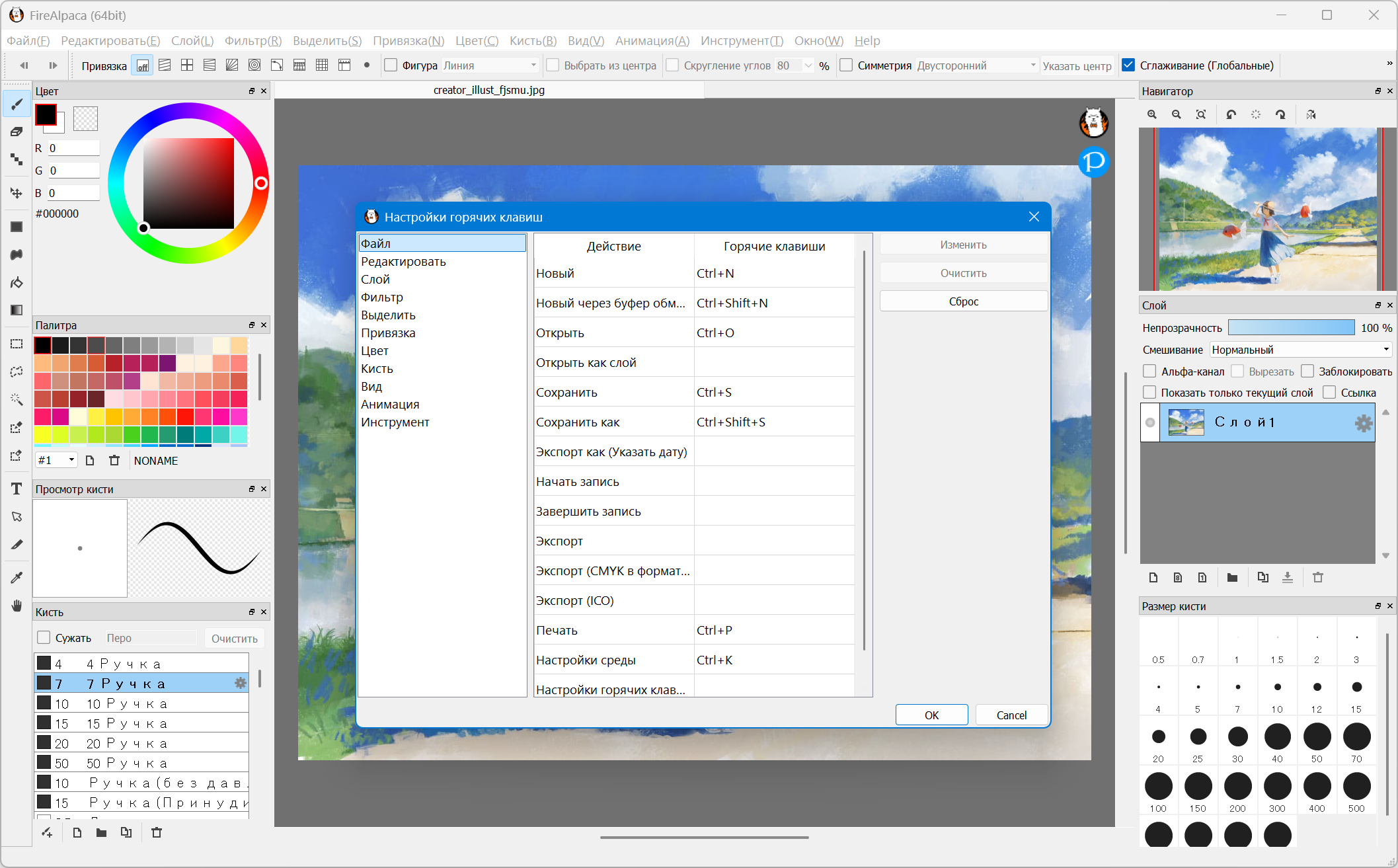The width and height of the screenshot is (1398, 868).
Task: Select the Eraser tool in left toolbar
Action: pos(17,132)
